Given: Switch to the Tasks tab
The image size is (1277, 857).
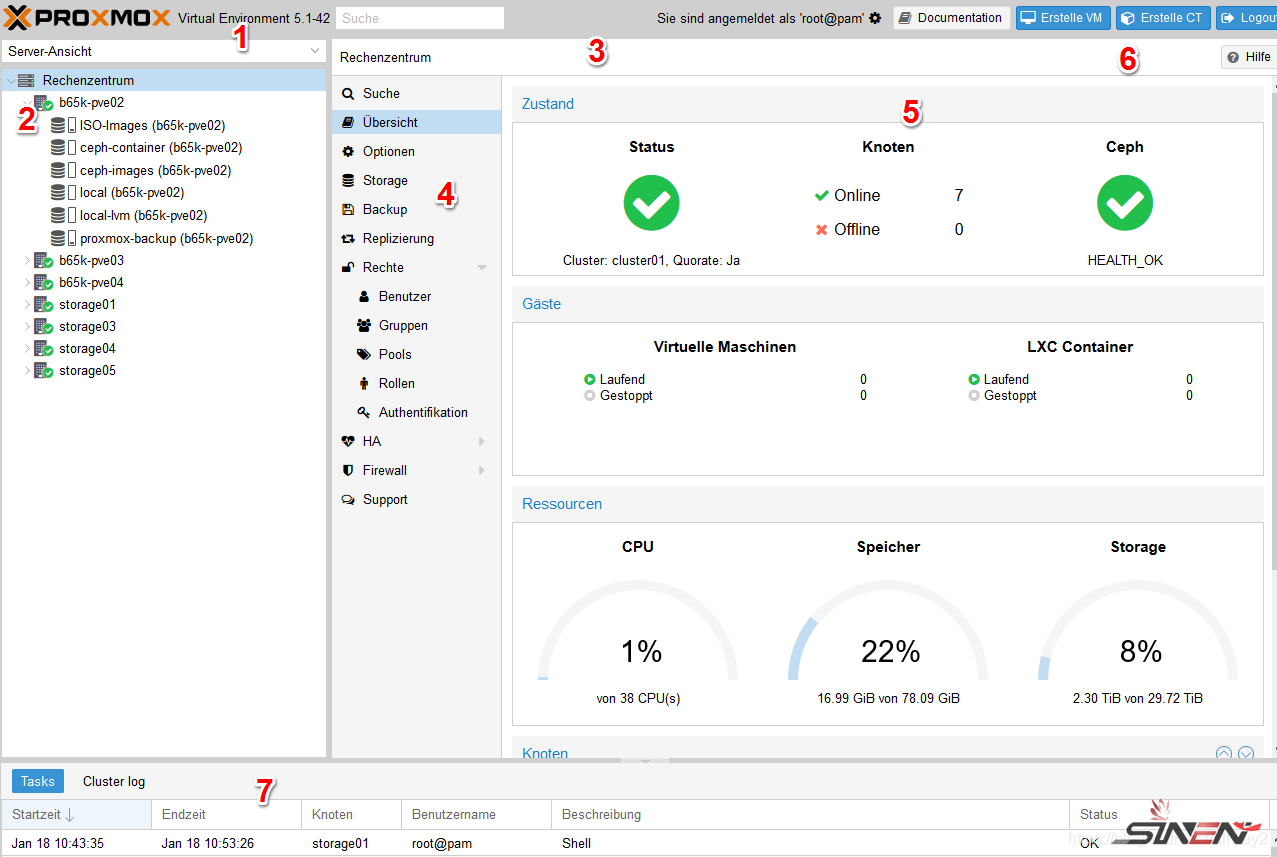Looking at the screenshot, I should (38, 781).
